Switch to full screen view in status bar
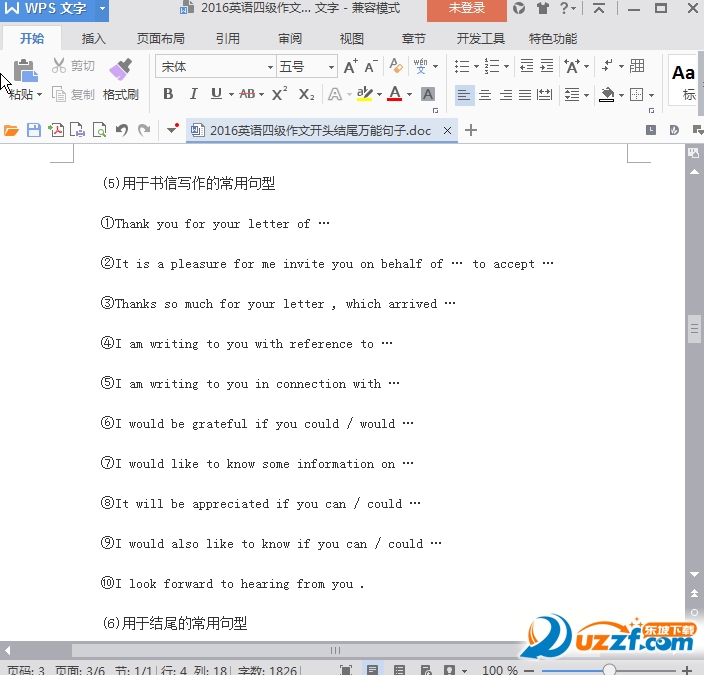 (346, 670)
